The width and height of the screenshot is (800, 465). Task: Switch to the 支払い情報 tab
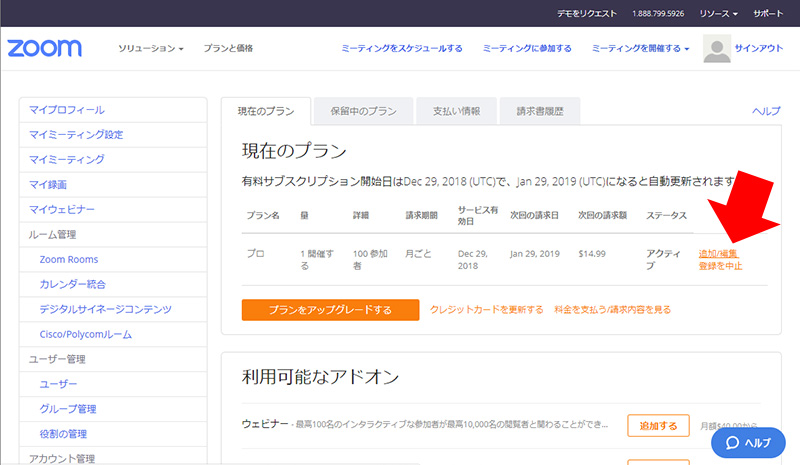point(449,111)
